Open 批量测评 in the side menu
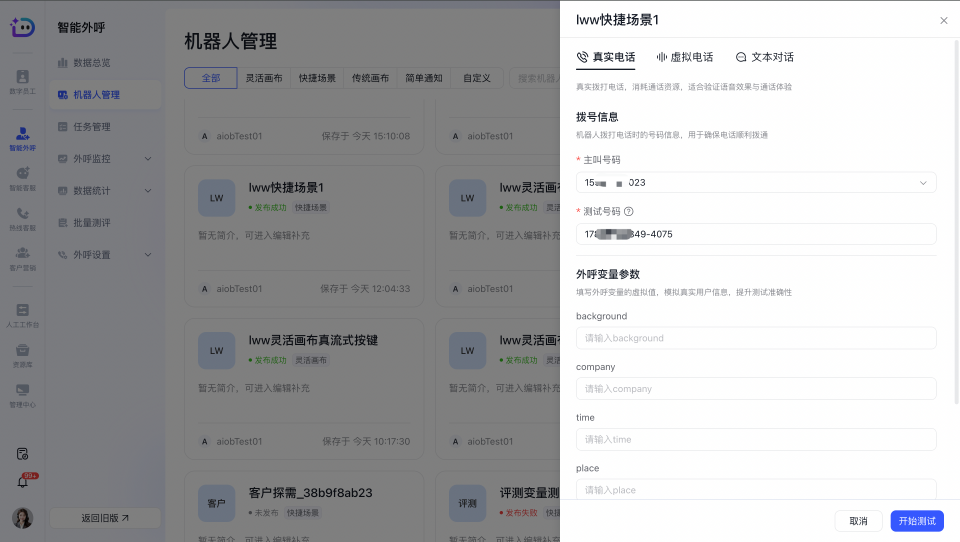 click(x=105, y=222)
